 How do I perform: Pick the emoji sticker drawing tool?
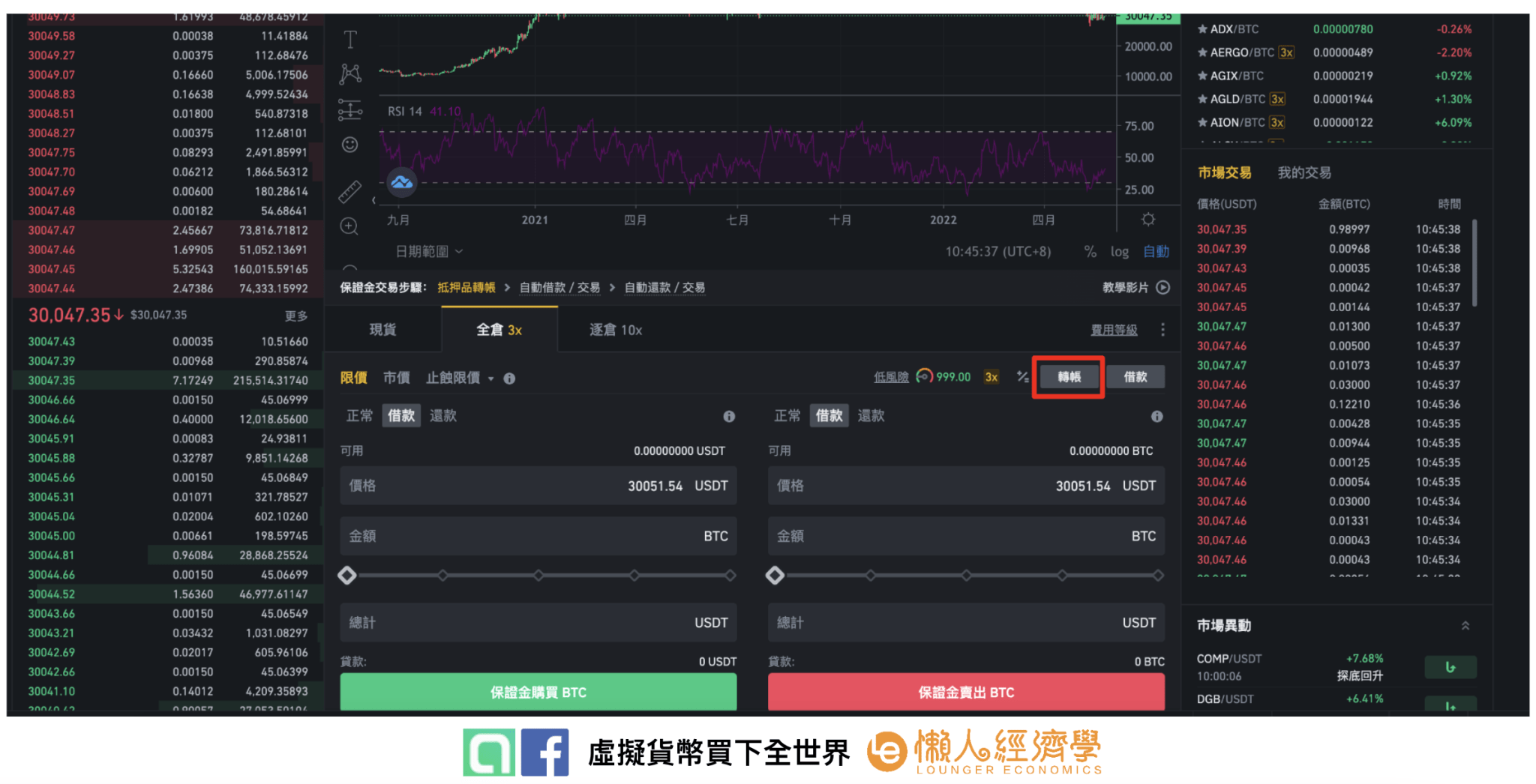[350, 145]
